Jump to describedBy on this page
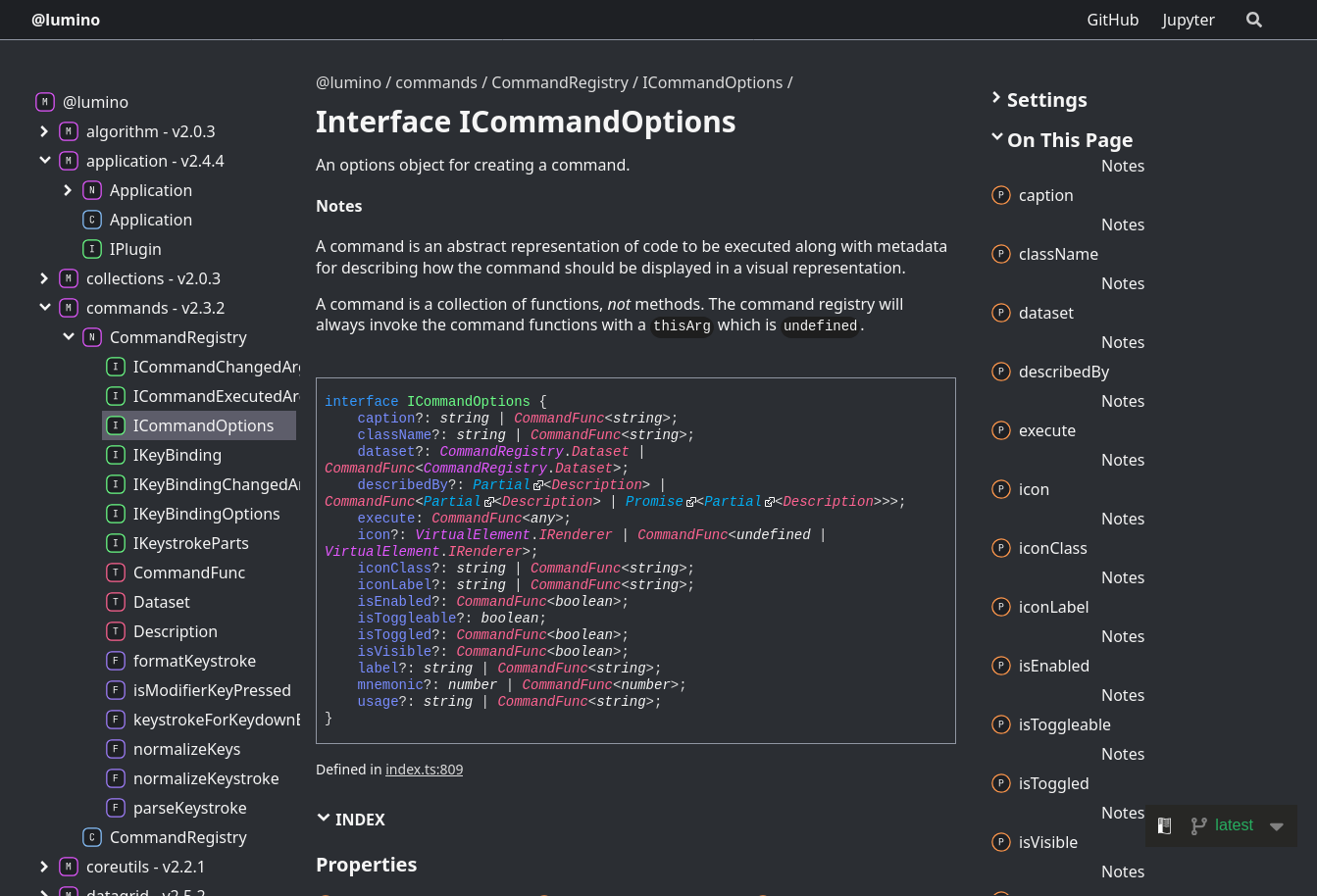The image size is (1317, 896). [1064, 372]
